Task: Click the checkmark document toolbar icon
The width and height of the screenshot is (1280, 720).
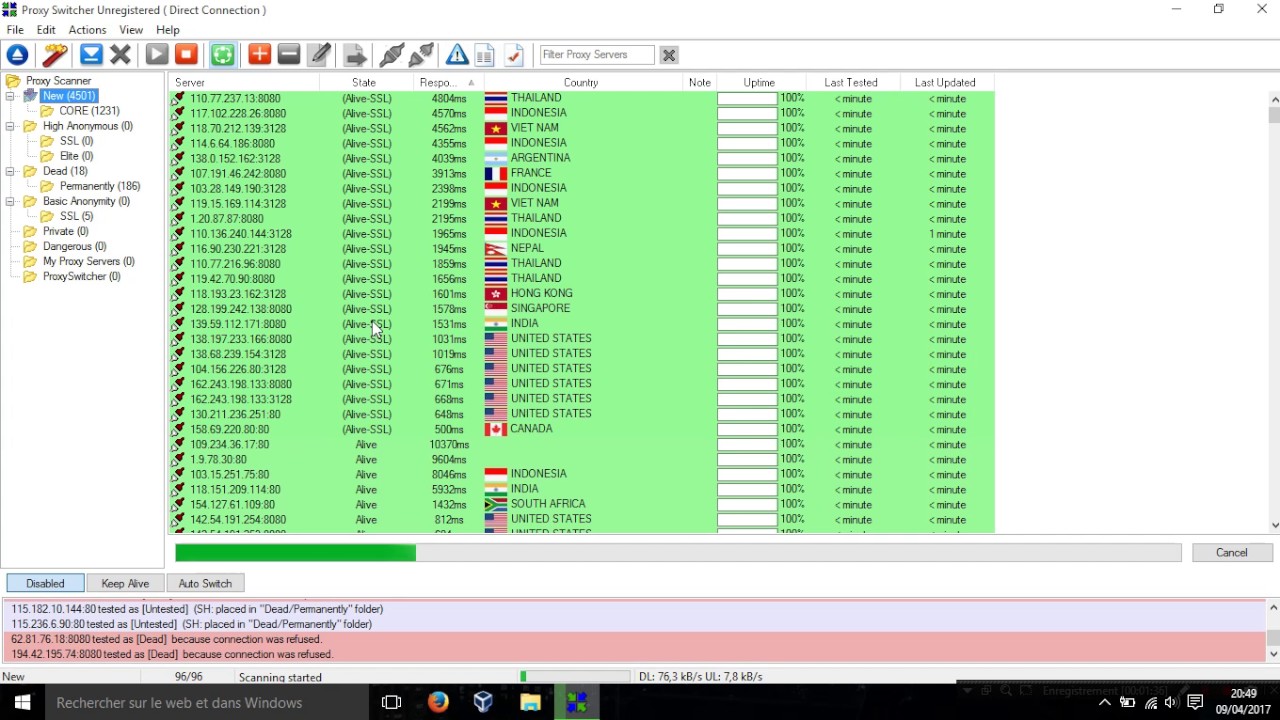Action: (x=514, y=55)
